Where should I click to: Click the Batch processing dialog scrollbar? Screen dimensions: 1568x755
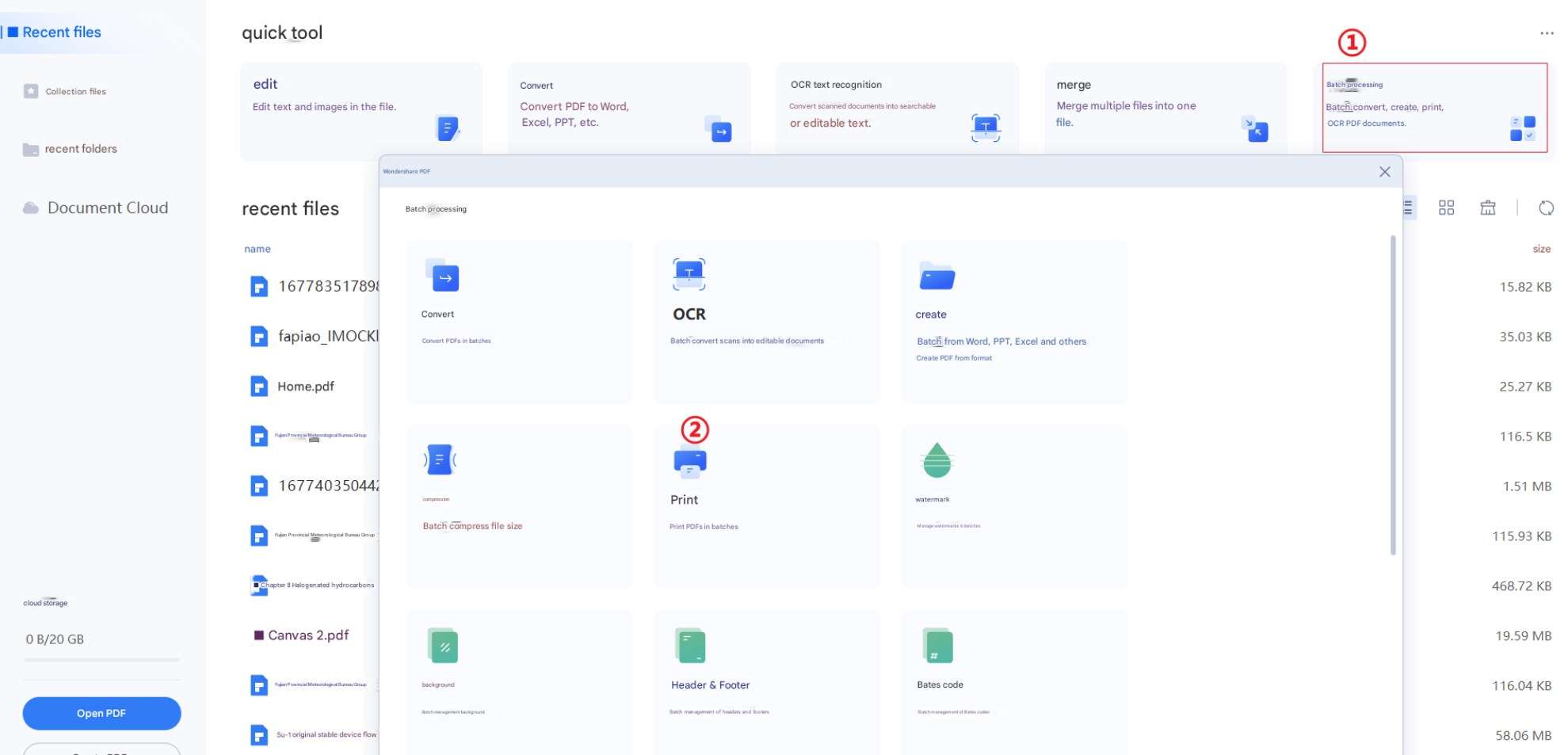1392,396
